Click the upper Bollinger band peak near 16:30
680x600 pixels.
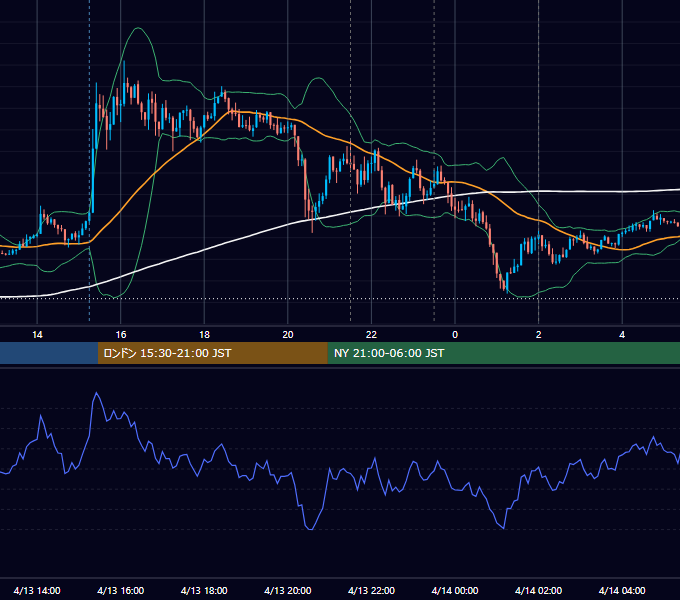138,28
